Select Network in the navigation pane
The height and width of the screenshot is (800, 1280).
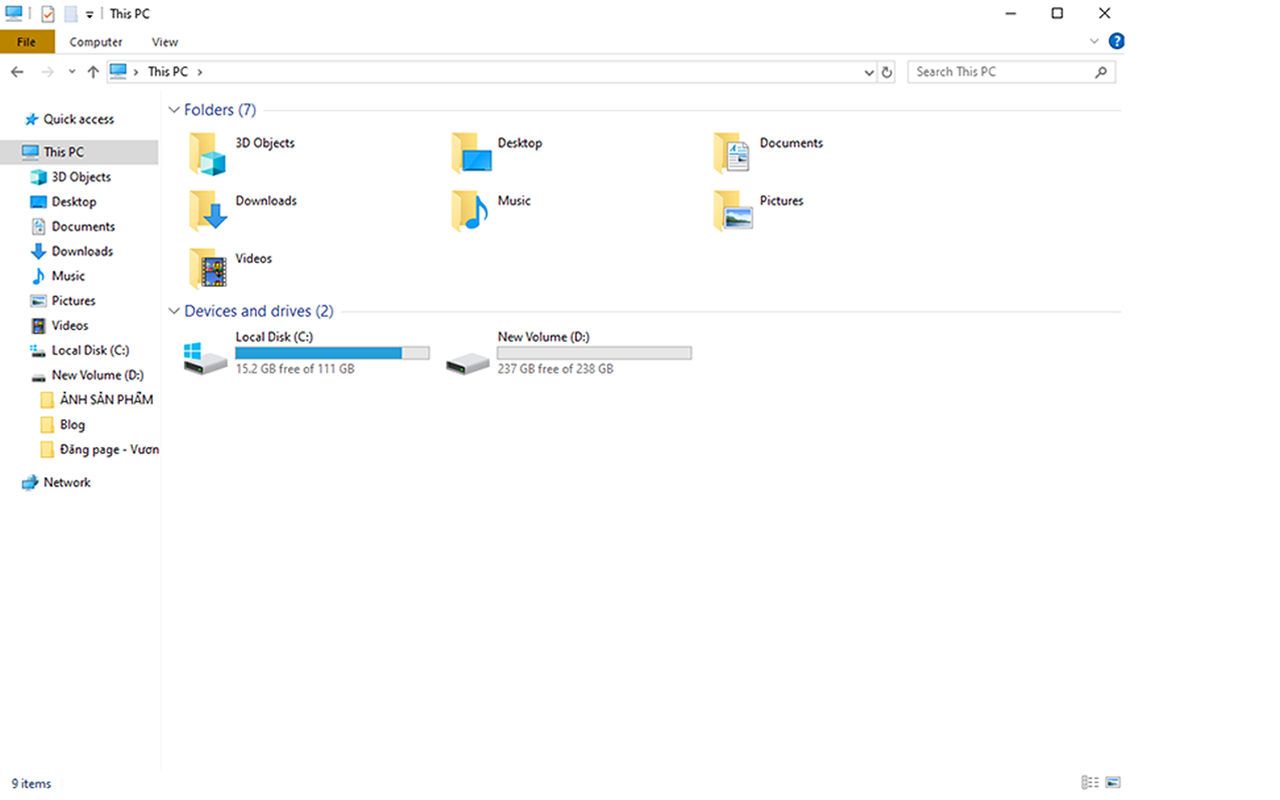67,482
